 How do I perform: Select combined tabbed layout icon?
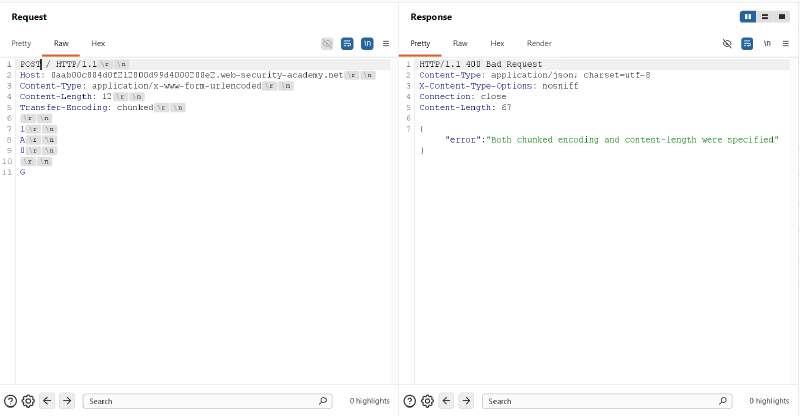pos(782,17)
